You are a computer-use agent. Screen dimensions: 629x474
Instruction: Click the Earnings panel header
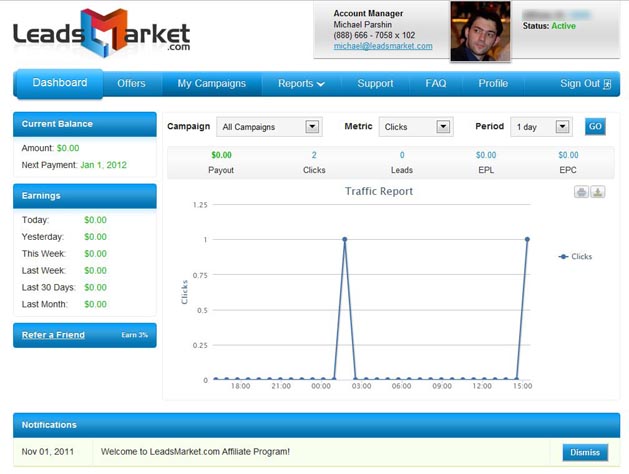pyautogui.click(x=85, y=196)
